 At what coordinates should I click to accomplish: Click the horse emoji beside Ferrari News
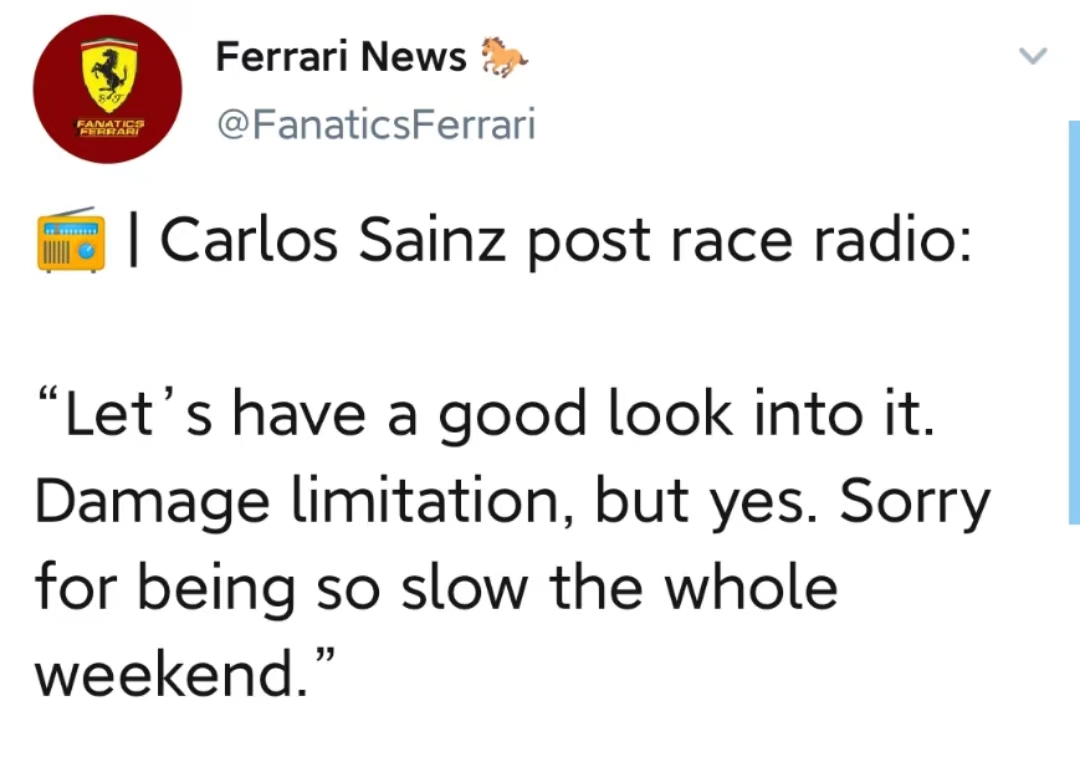[503, 56]
